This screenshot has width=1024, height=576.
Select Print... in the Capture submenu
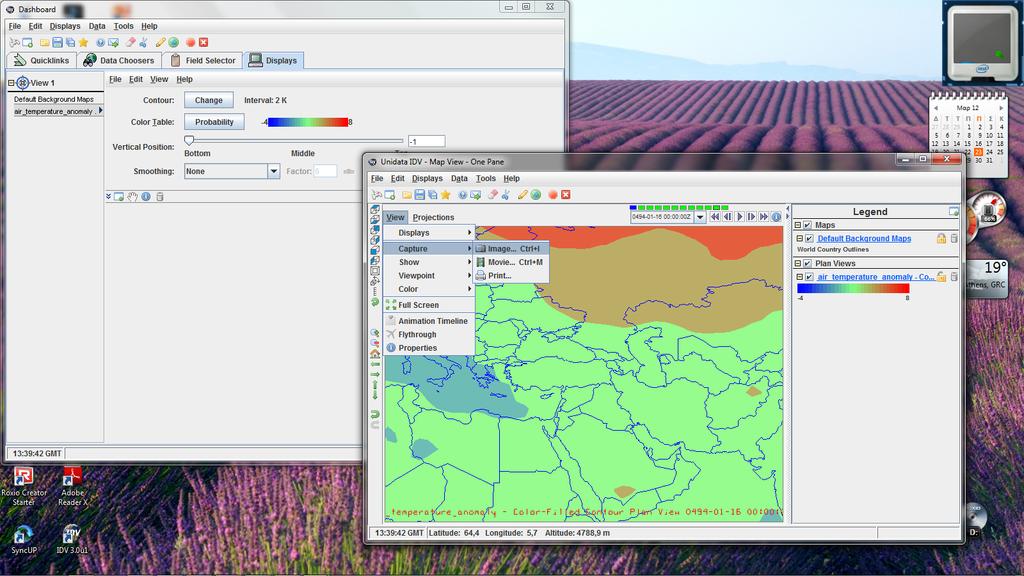512,276
